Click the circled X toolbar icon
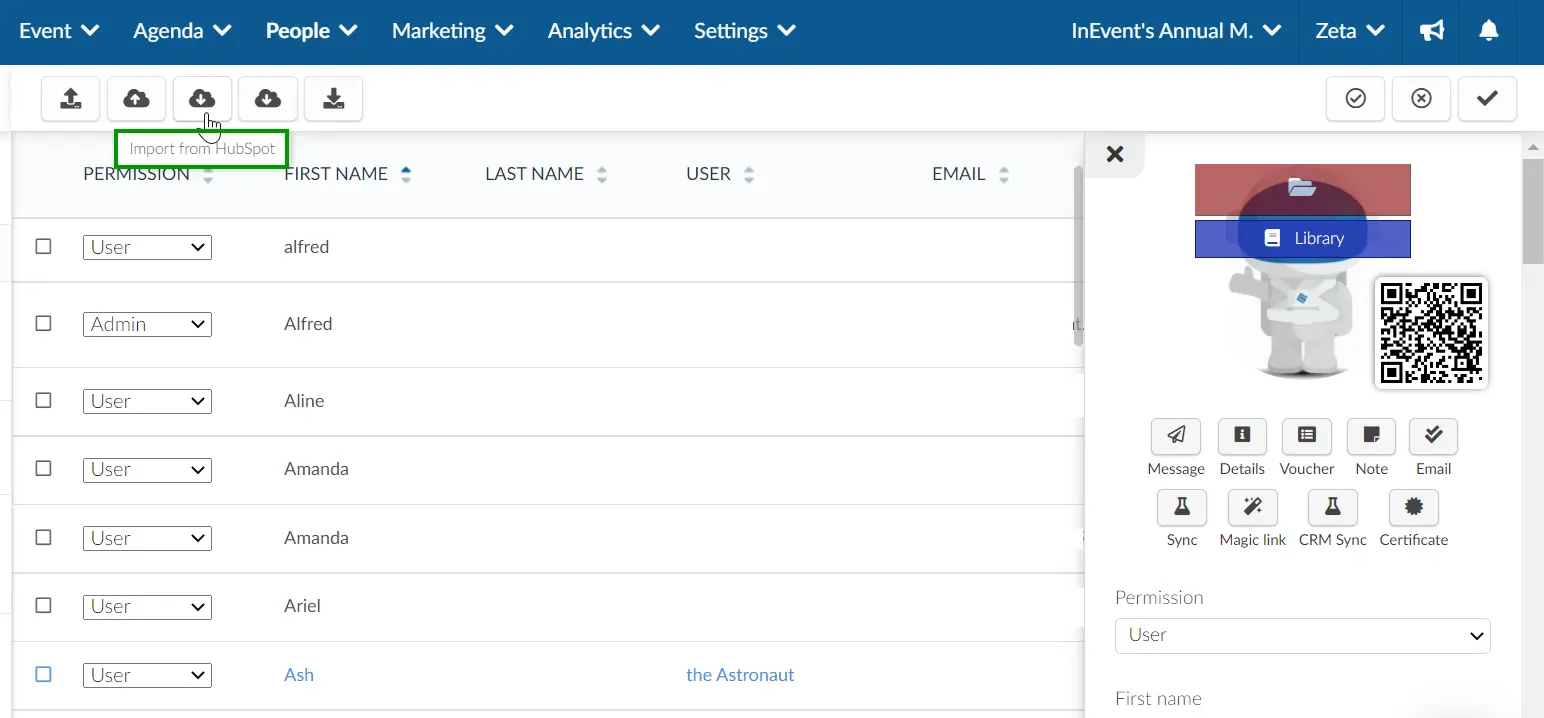The height and width of the screenshot is (718, 1544). point(1421,99)
